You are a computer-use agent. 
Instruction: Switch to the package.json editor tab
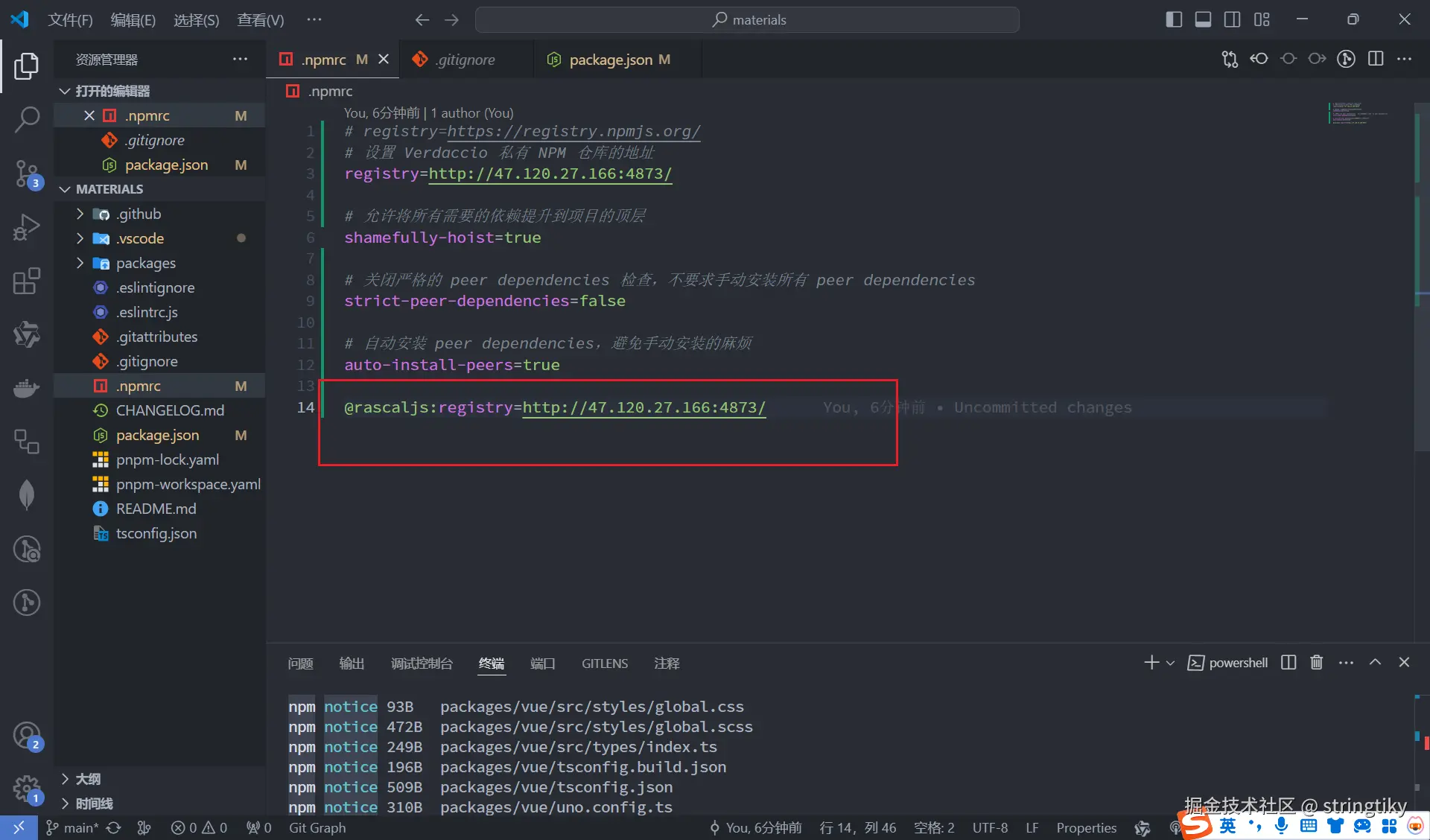tap(610, 60)
